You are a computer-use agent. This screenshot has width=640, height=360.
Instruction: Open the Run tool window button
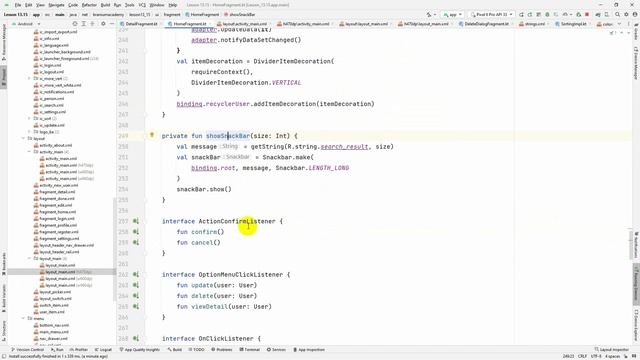[58, 350]
